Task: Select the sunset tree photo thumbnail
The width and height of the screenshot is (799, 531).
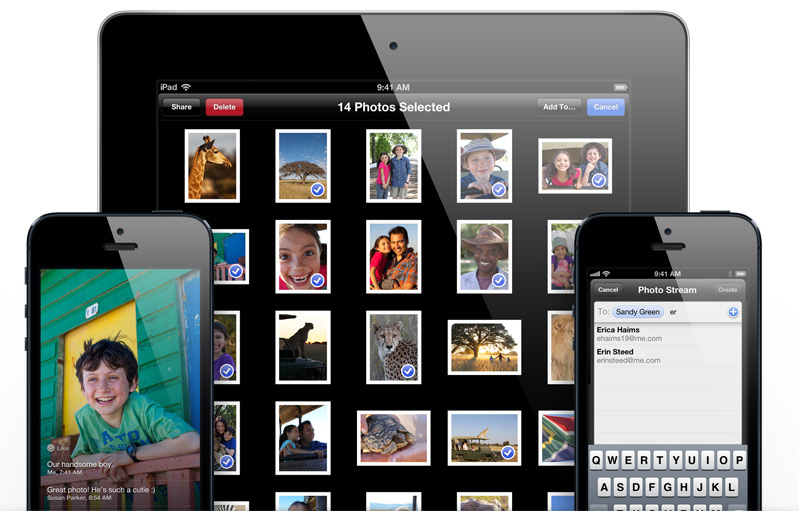Action: (x=484, y=346)
